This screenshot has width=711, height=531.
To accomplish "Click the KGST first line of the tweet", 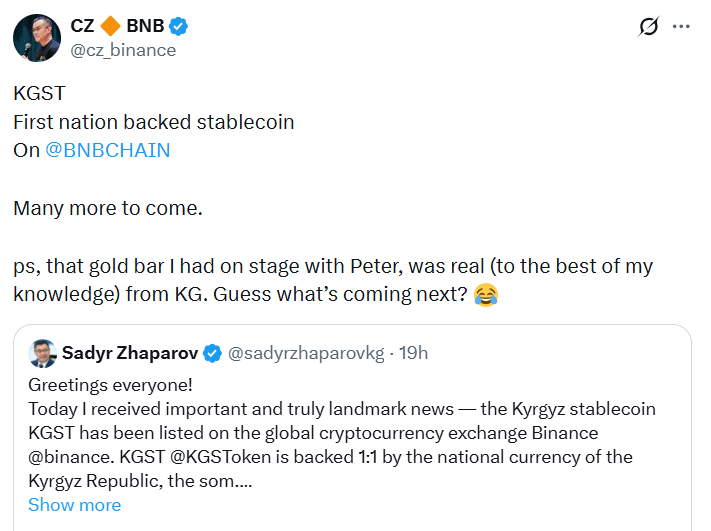I will [x=39, y=94].
